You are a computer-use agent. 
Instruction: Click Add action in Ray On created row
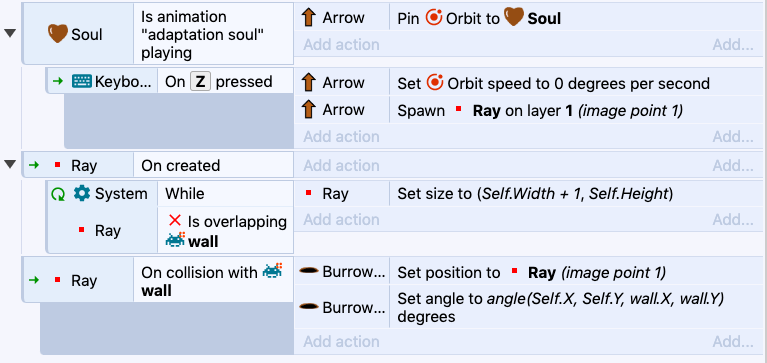pyautogui.click(x=341, y=165)
